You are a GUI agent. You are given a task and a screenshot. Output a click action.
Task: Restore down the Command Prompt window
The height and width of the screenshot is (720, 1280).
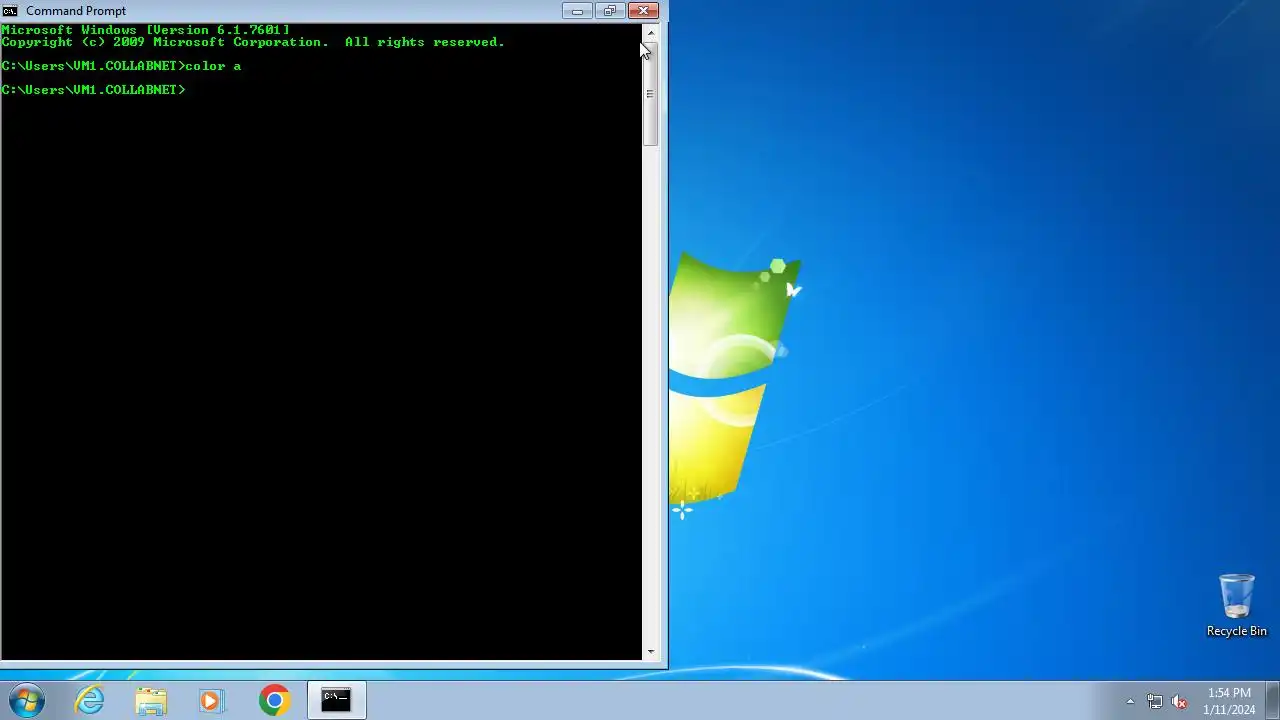pyautogui.click(x=609, y=11)
